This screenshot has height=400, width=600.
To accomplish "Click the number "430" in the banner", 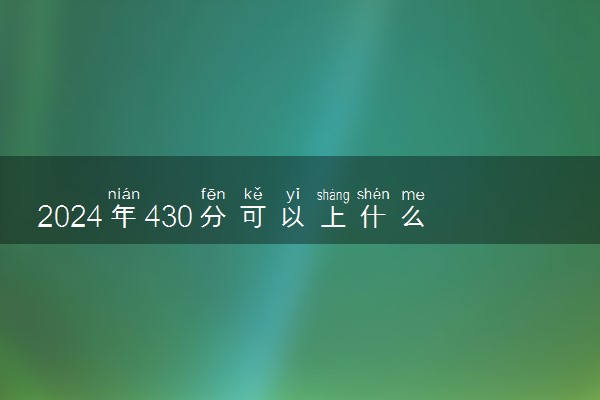I will (168, 217).
